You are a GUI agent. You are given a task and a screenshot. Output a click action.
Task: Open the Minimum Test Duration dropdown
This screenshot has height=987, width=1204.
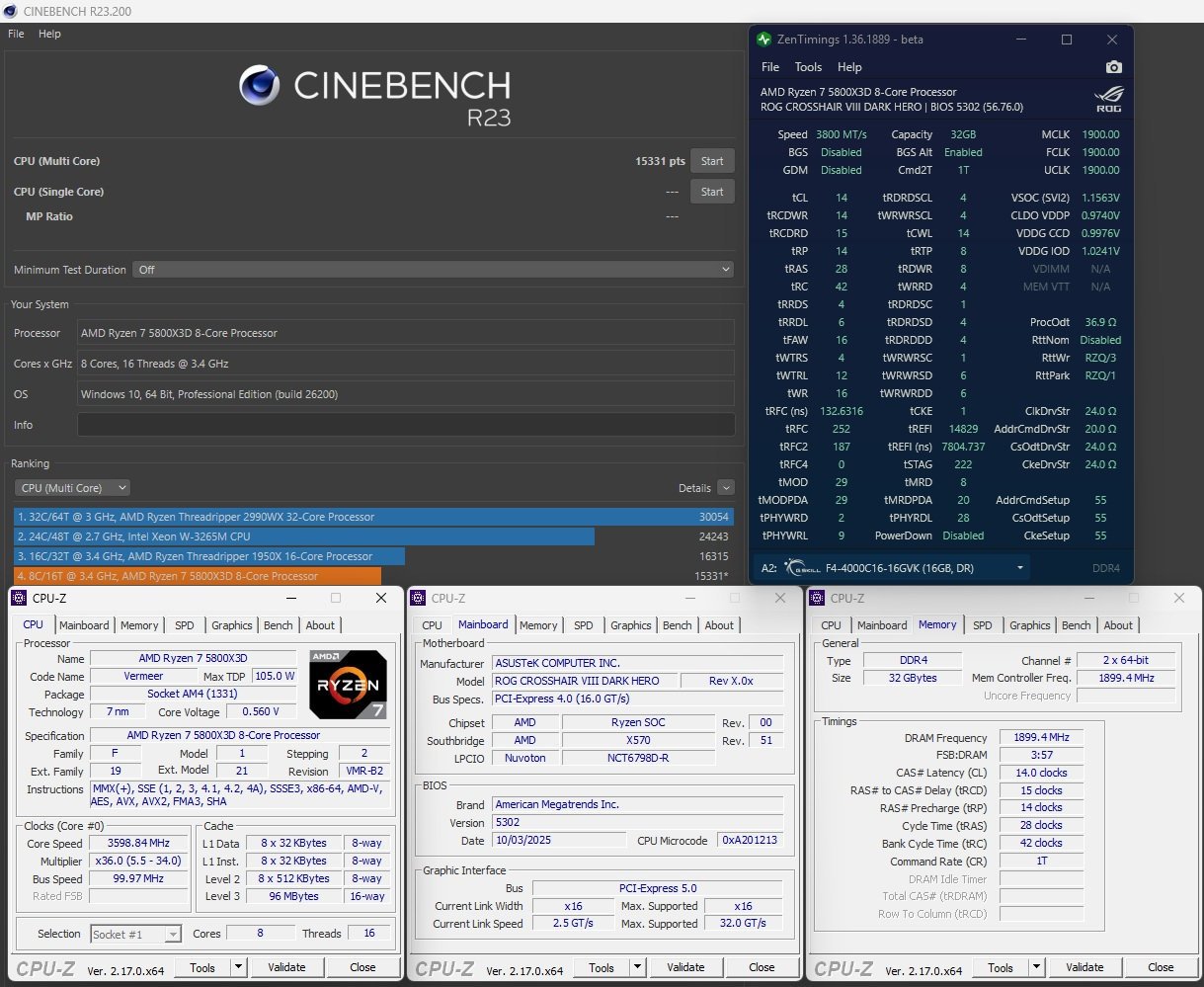(435, 269)
